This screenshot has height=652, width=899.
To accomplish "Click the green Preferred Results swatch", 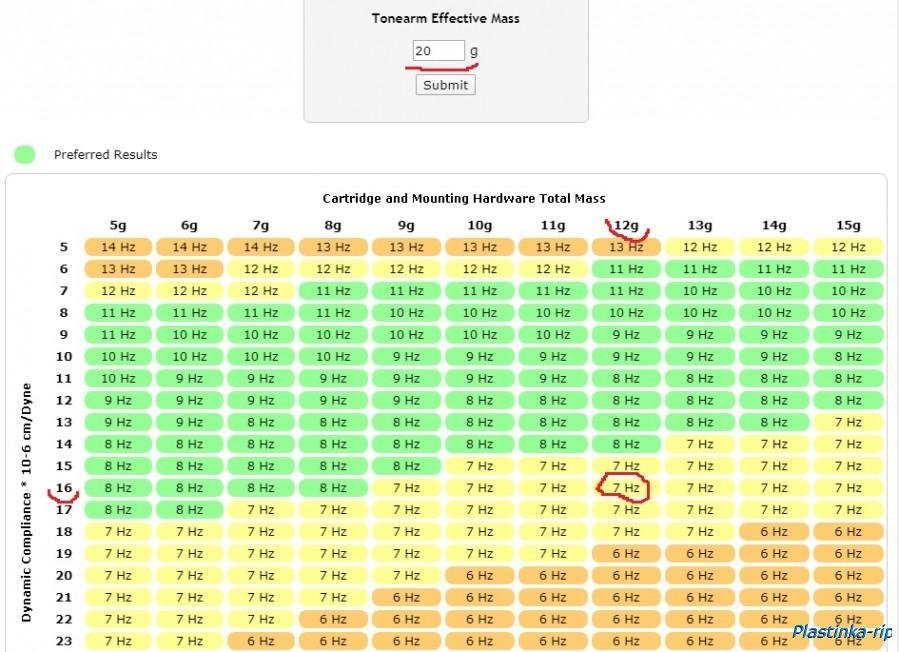I will 25,154.
